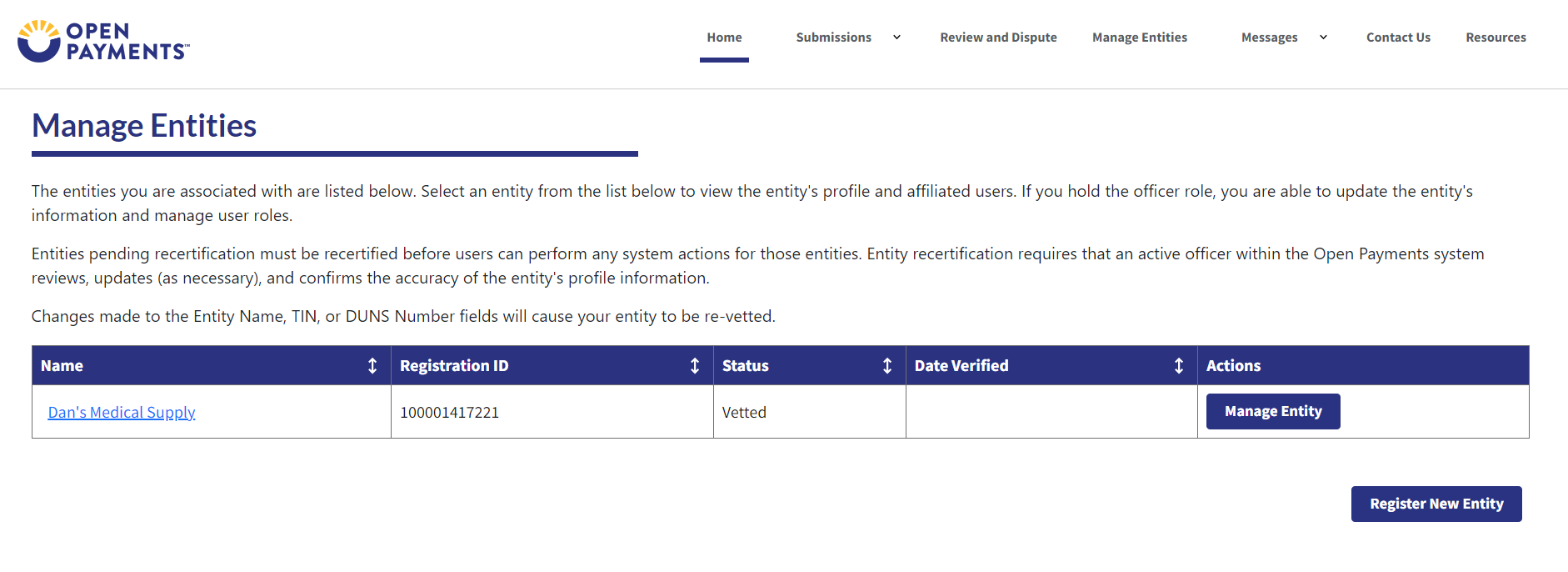The height and width of the screenshot is (572, 1568).
Task: Open the Submissions menu
Action: tap(833, 38)
